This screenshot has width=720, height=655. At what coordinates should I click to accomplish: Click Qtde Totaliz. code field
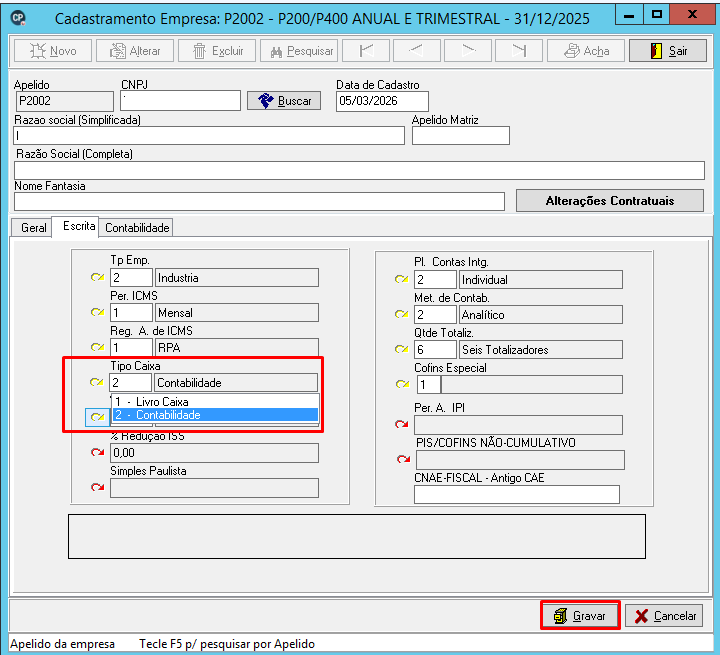pyautogui.click(x=435, y=350)
